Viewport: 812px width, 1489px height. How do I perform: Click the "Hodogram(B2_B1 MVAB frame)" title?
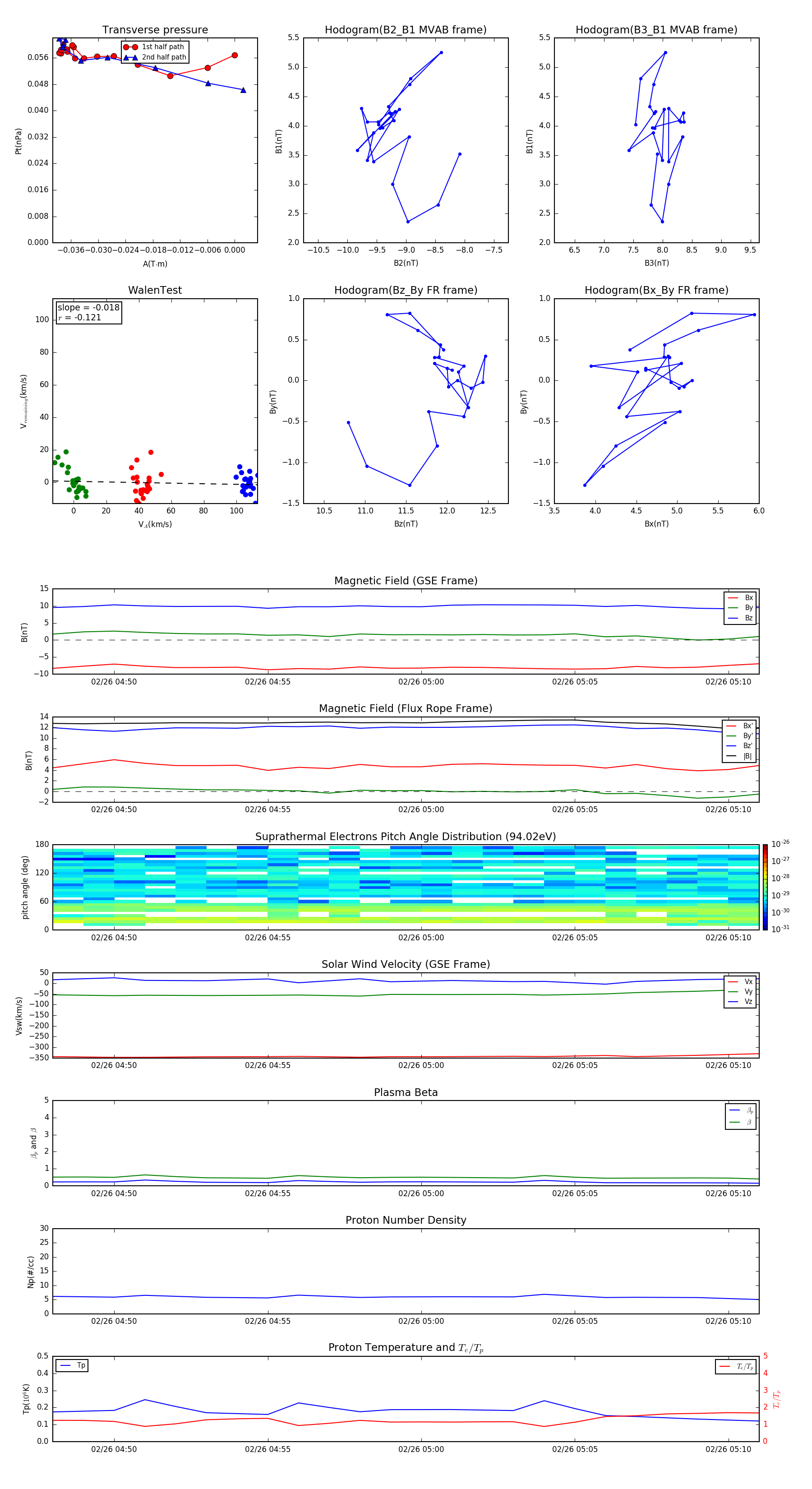coord(406,30)
